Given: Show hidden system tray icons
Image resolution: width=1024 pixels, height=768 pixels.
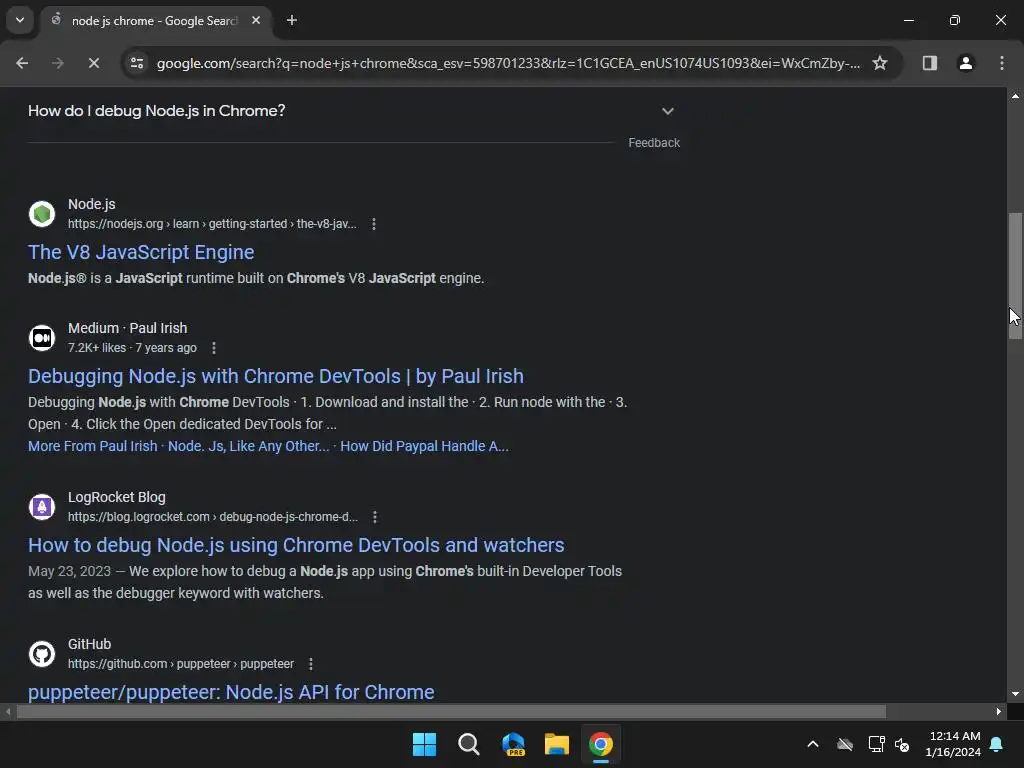Looking at the screenshot, I should tap(813, 744).
